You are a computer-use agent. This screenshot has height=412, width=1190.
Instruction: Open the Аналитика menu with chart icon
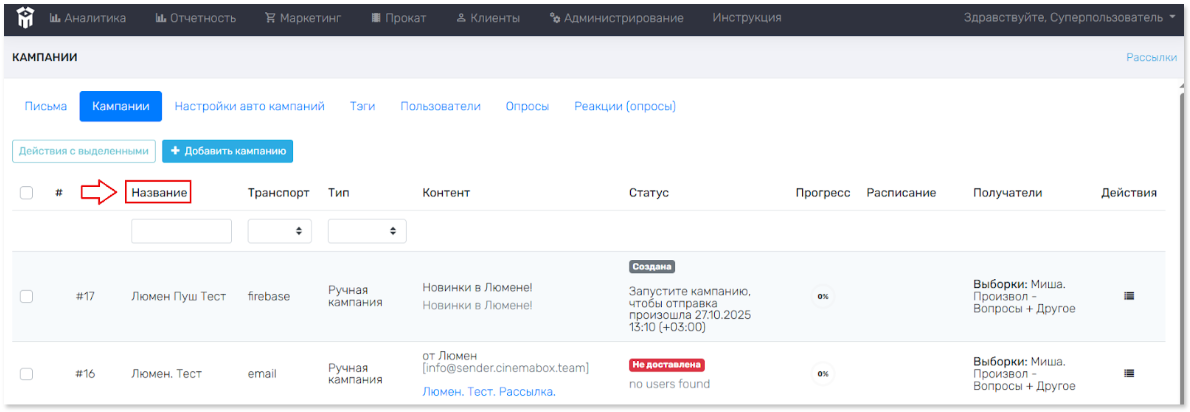pyautogui.click(x=88, y=18)
